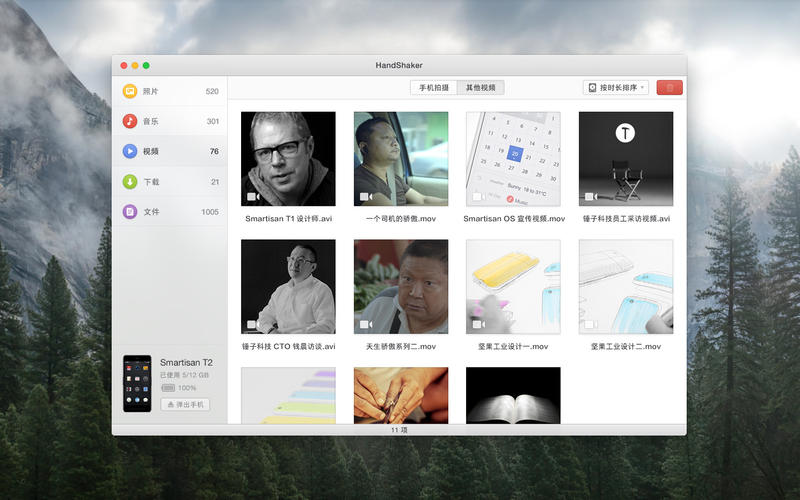Screen dimensions: 800x500
Task: Check the selection box on 一个司机的骄傲.mov
Action: coord(364,197)
